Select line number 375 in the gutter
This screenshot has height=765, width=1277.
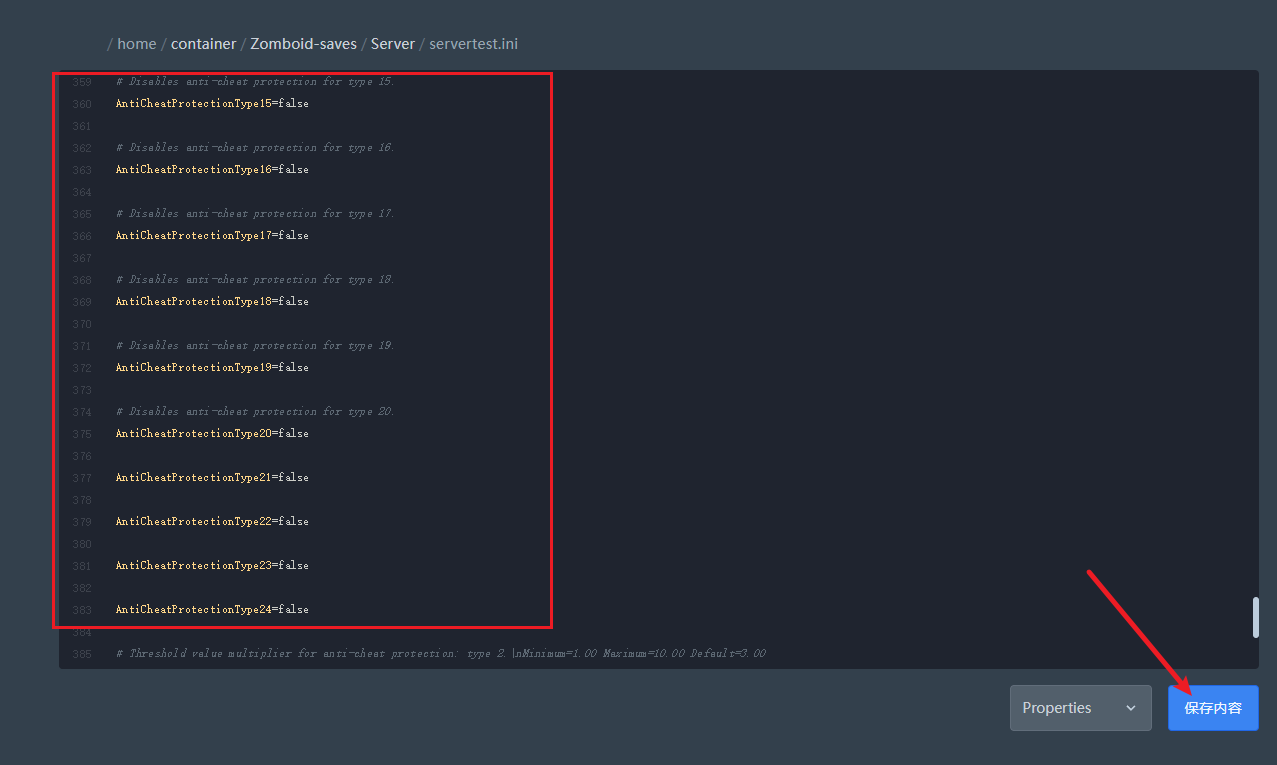point(82,434)
